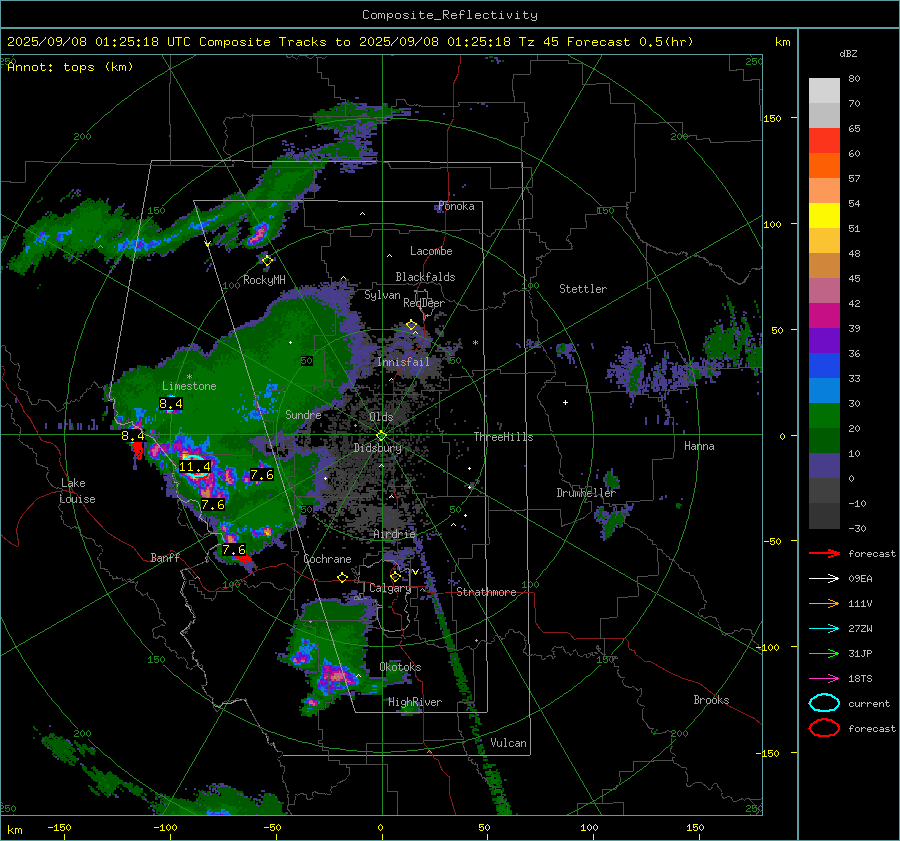Click the 18TS legend text
The image size is (900, 841).
coord(860,679)
